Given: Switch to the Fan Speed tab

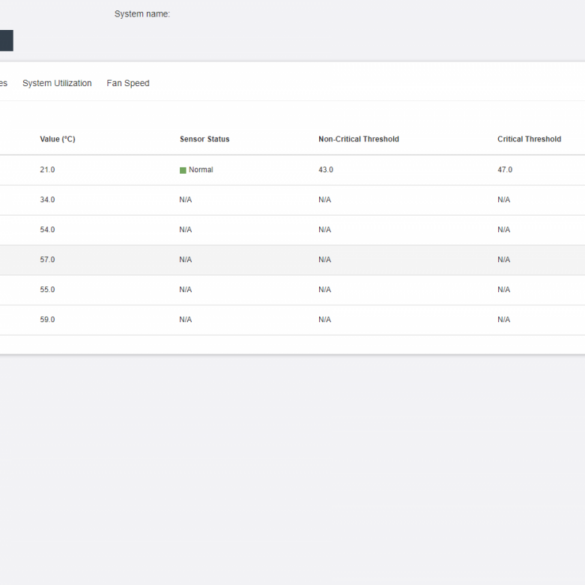Looking at the screenshot, I should [x=128, y=83].
